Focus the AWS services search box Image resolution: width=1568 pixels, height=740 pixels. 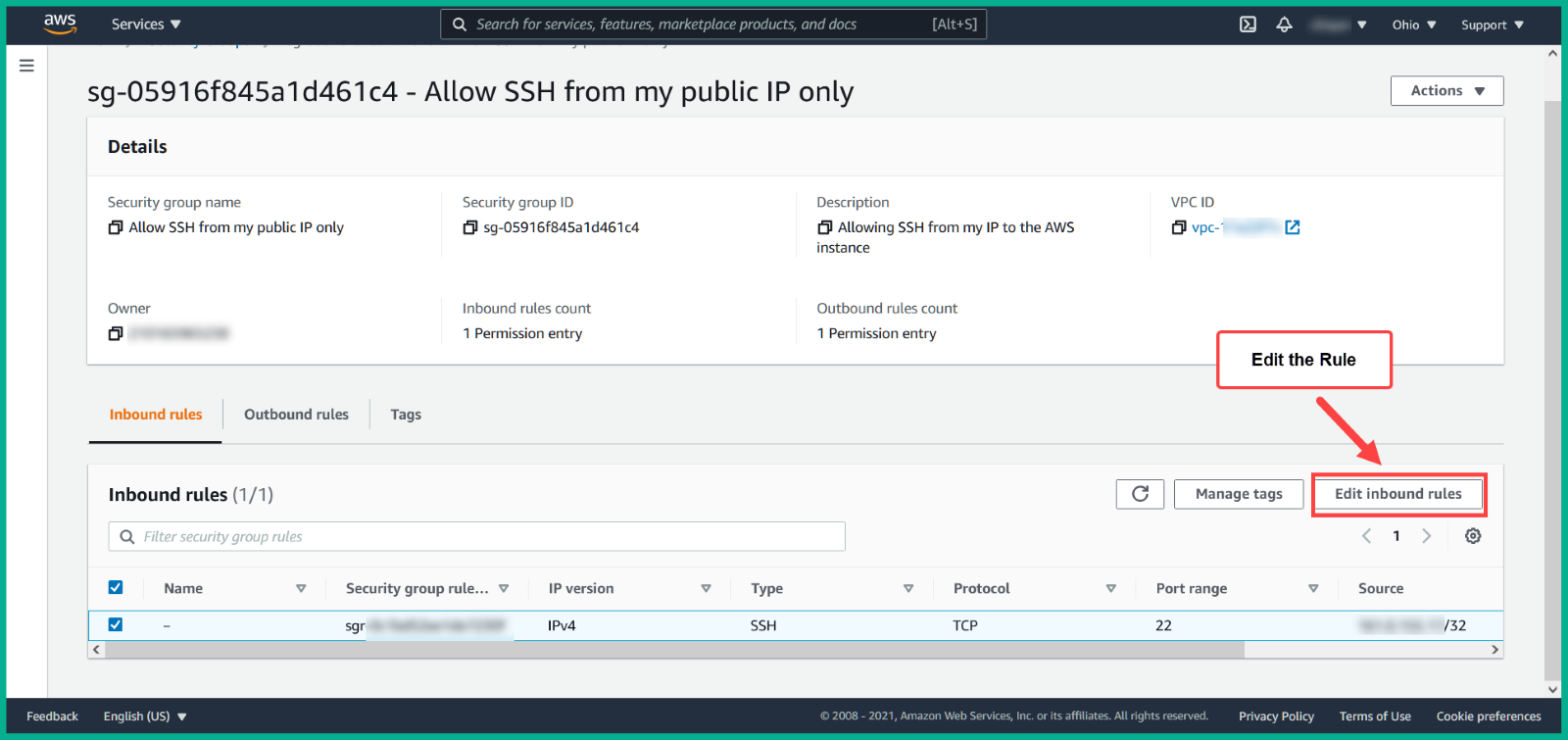[x=713, y=25]
